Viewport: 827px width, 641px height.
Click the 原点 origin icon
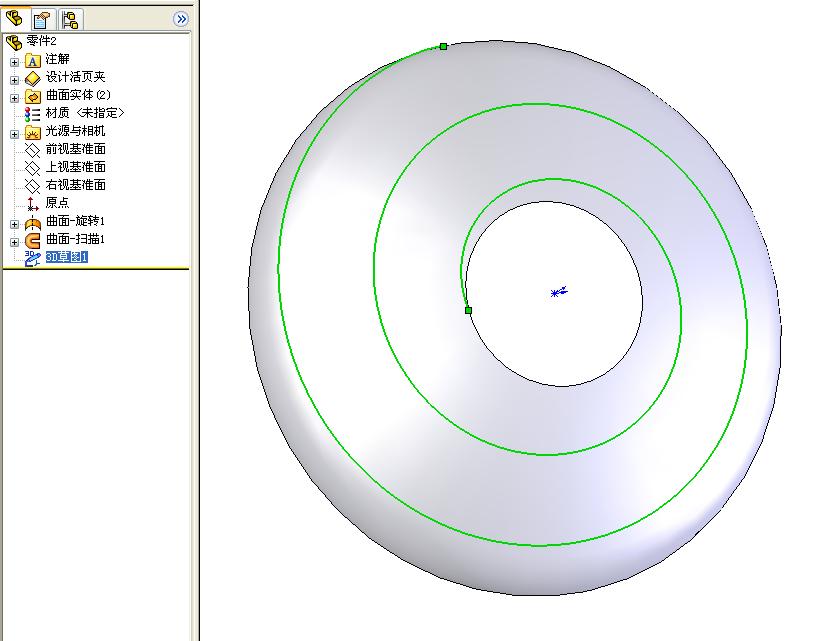pos(33,204)
